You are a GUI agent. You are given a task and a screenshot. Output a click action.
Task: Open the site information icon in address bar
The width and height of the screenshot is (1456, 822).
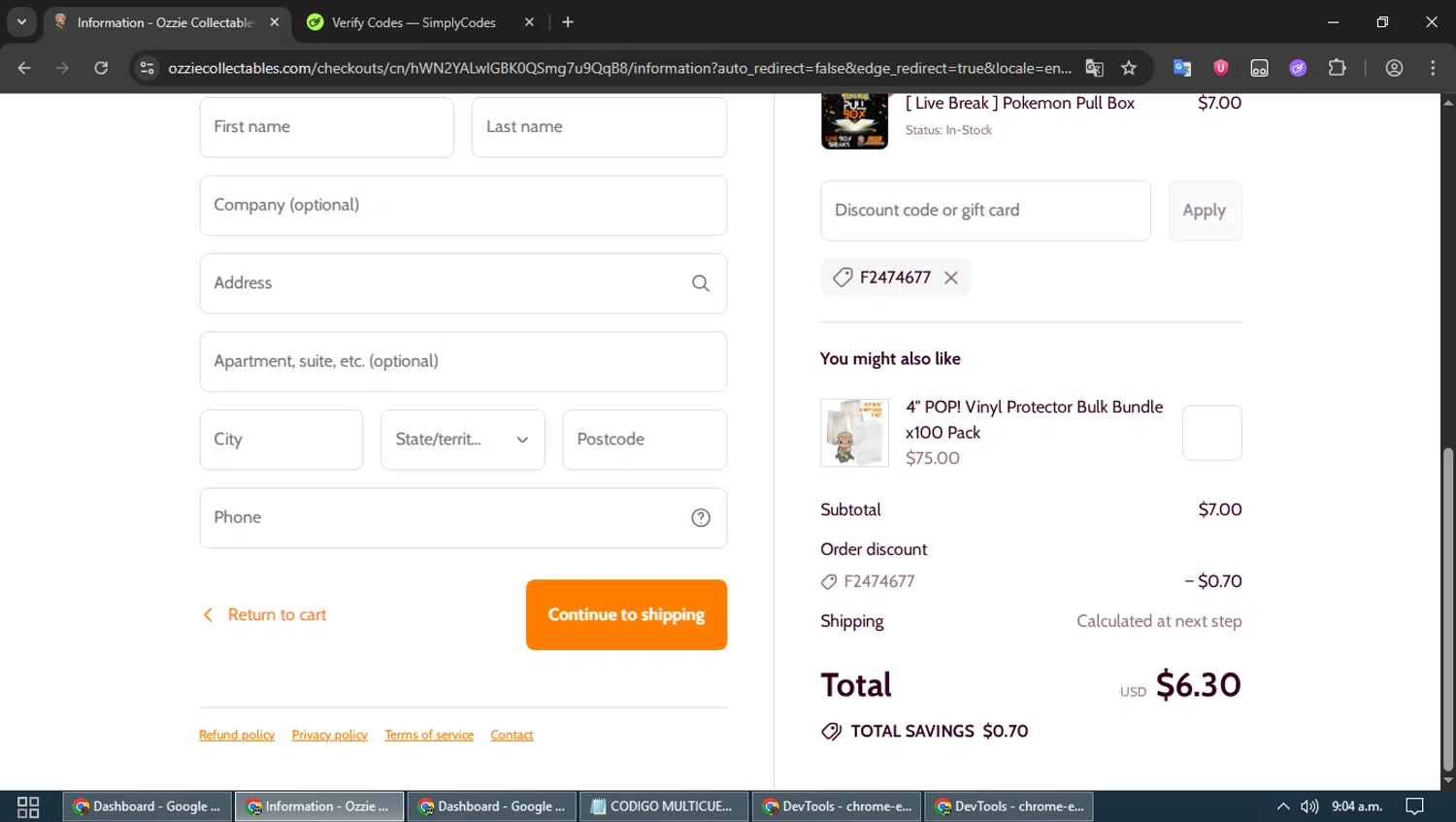[147, 68]
